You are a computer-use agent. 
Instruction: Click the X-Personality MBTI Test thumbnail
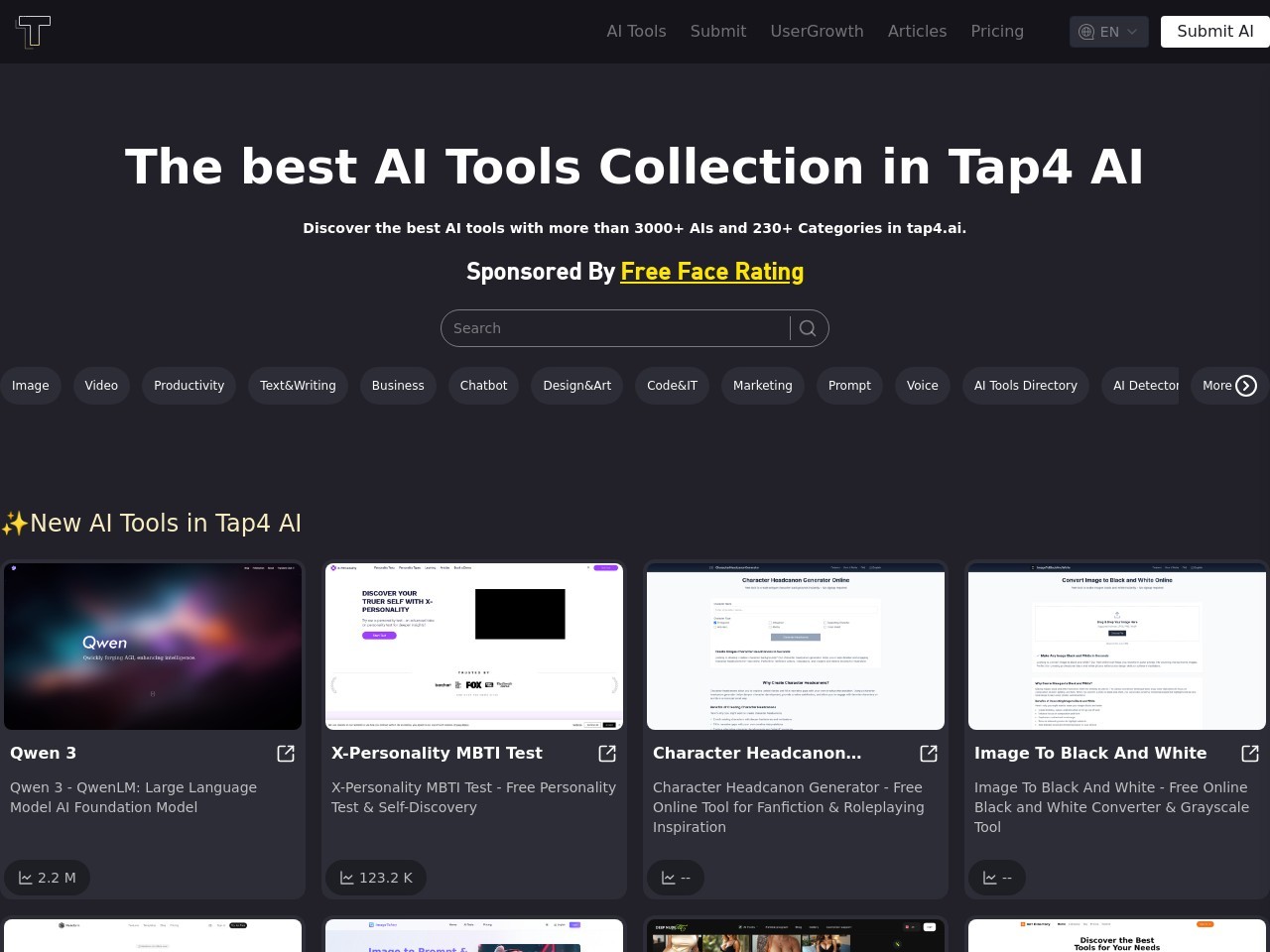click(x=474, y=647)
